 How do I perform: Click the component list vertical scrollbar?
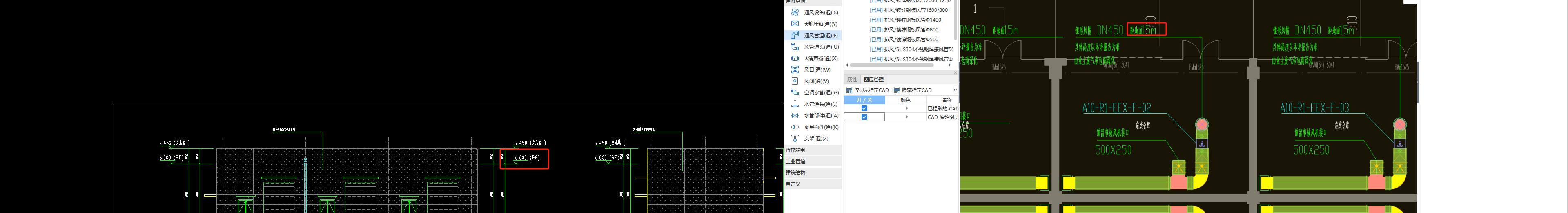[x=955, y=20]
